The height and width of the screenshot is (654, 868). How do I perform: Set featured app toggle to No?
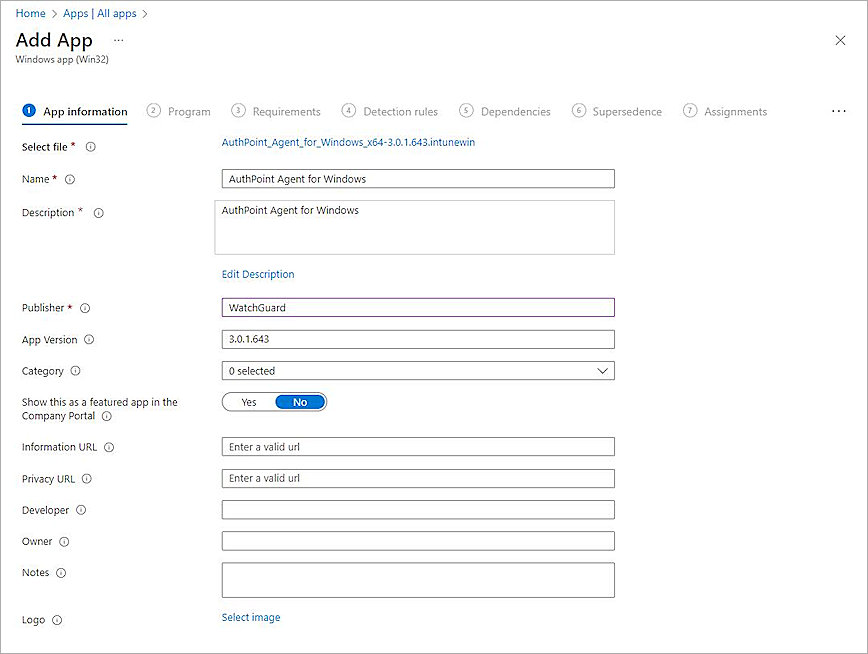click(x=300, y=402)
